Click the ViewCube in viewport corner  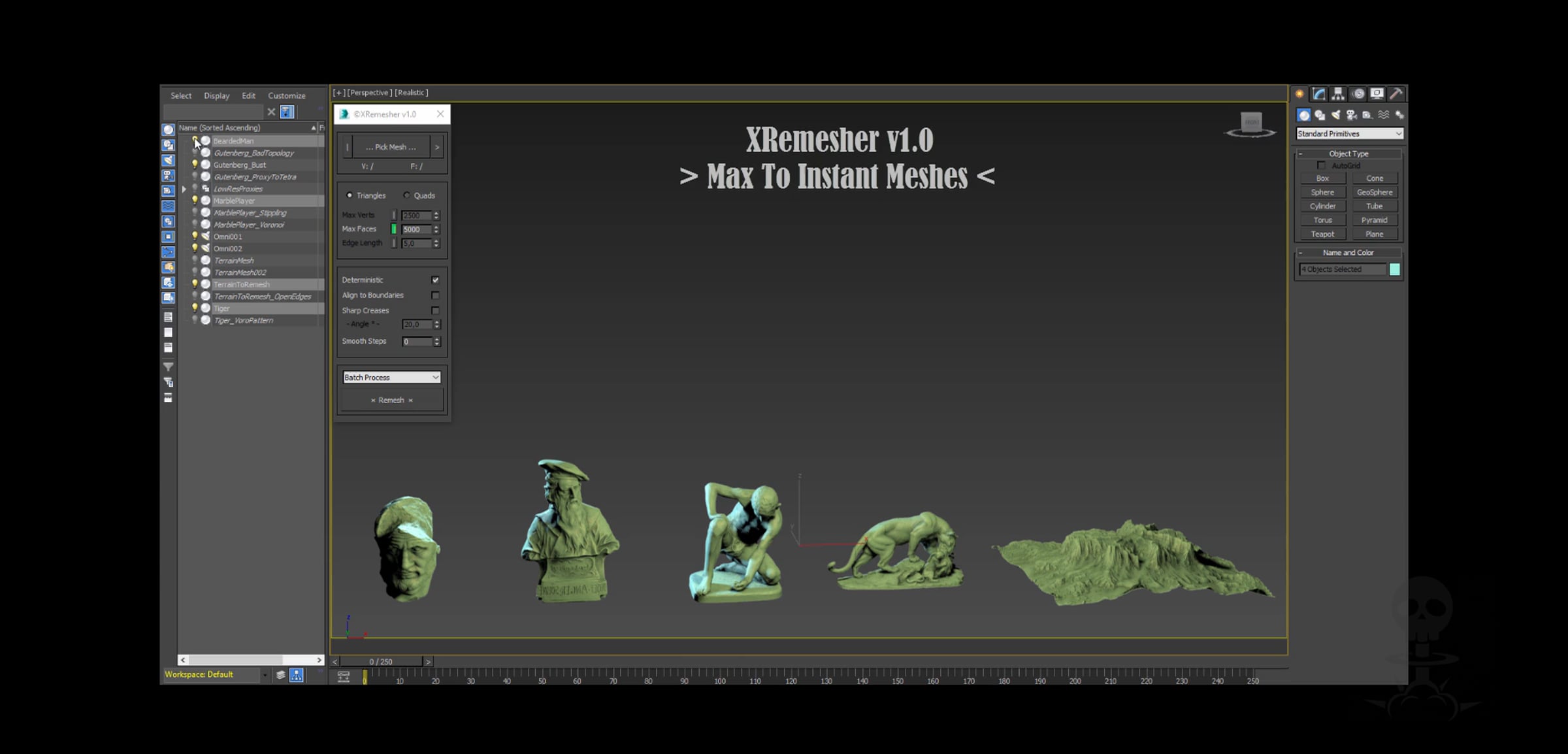pos(1250,124)
